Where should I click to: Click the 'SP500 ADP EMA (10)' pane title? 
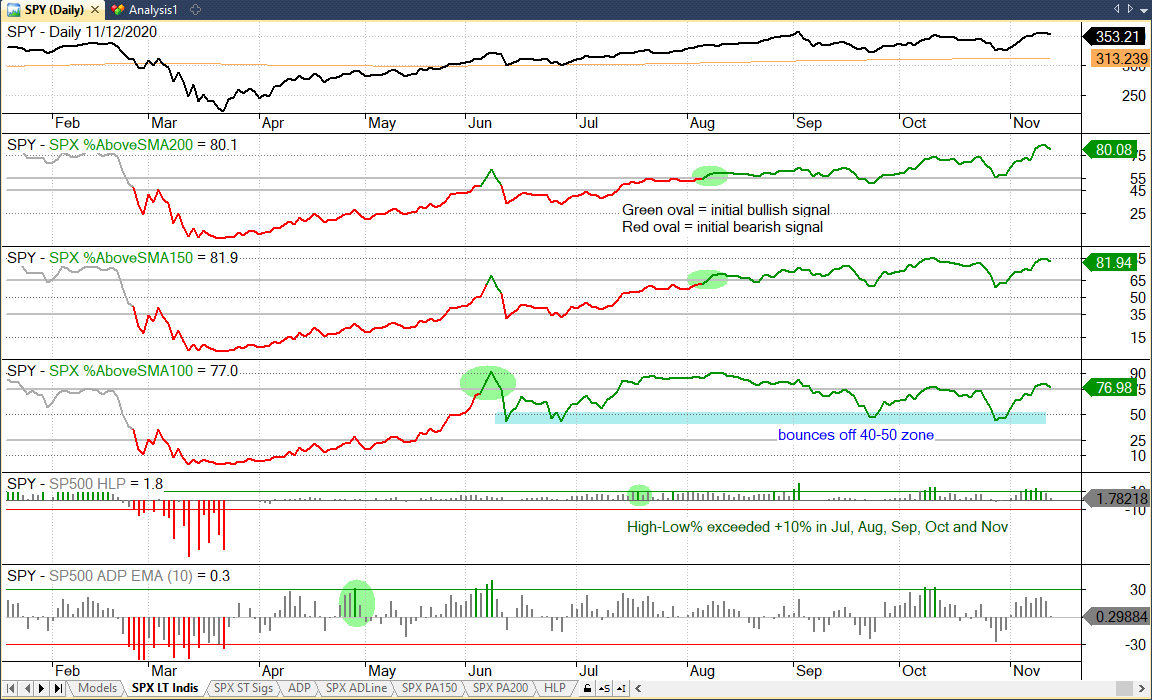click(121, 576)
